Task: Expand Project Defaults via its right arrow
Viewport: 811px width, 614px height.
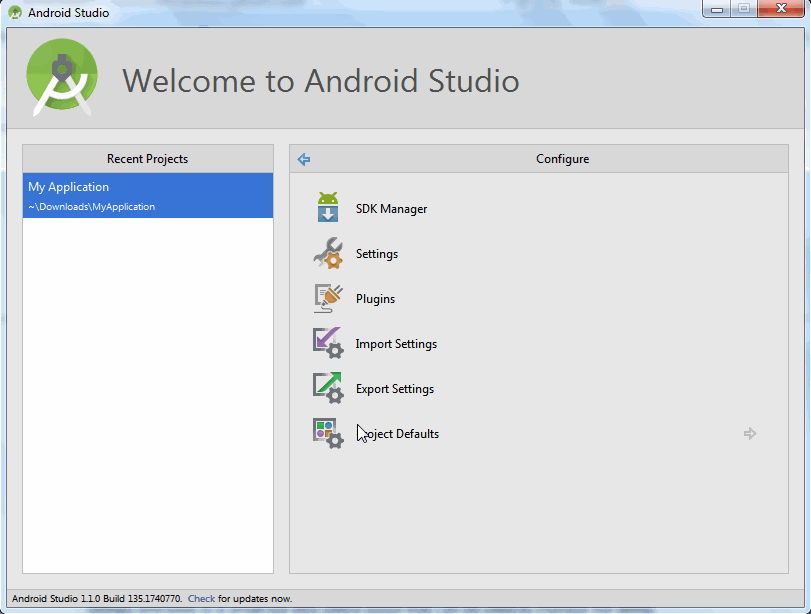Action: point(749,433)
